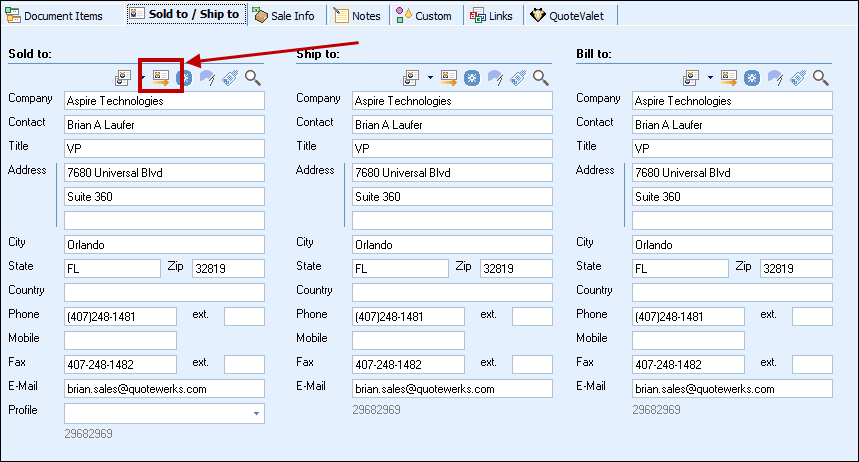Expand the contact card dropdown arrow in Sold to
This screenshot has width=859, height=462.
(x=143, y=77)
